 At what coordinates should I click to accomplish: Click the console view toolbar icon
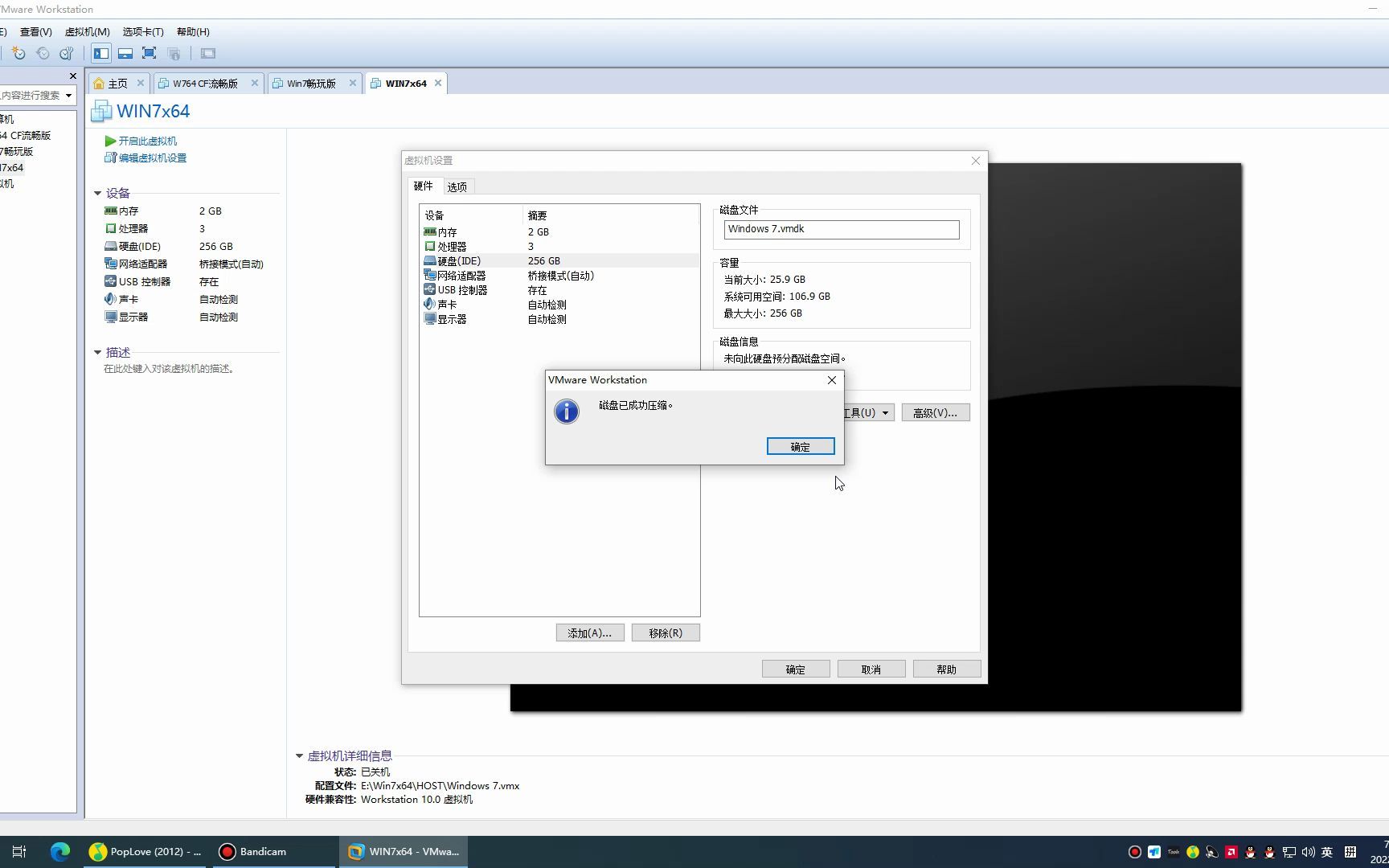click(208, 54)
